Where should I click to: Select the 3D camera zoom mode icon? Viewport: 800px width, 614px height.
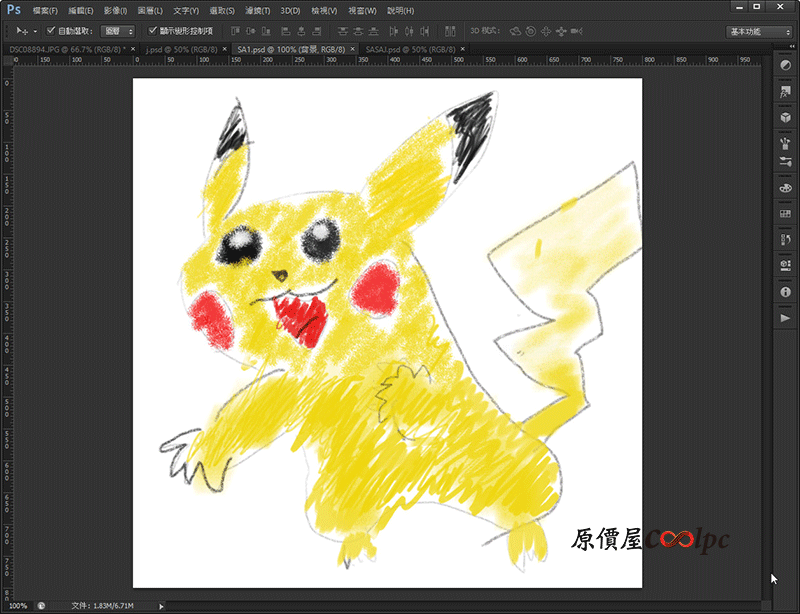(577, 31)
